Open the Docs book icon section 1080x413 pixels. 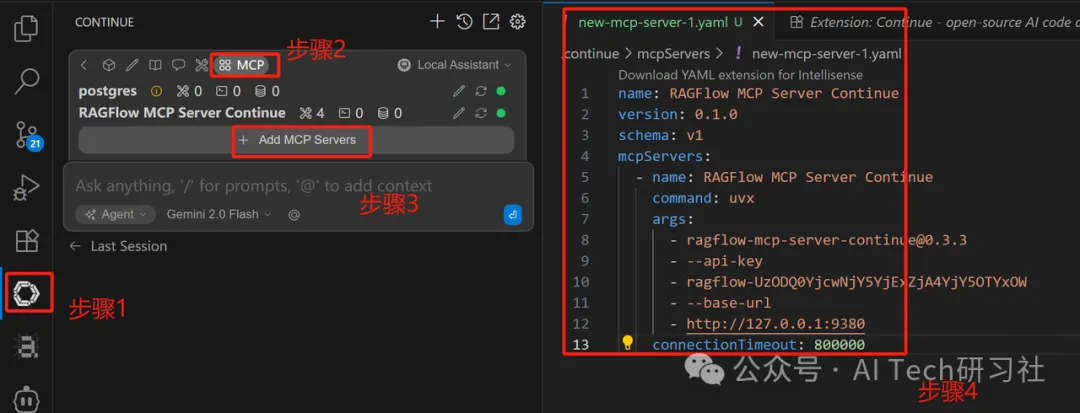click(x=156, y=65)
